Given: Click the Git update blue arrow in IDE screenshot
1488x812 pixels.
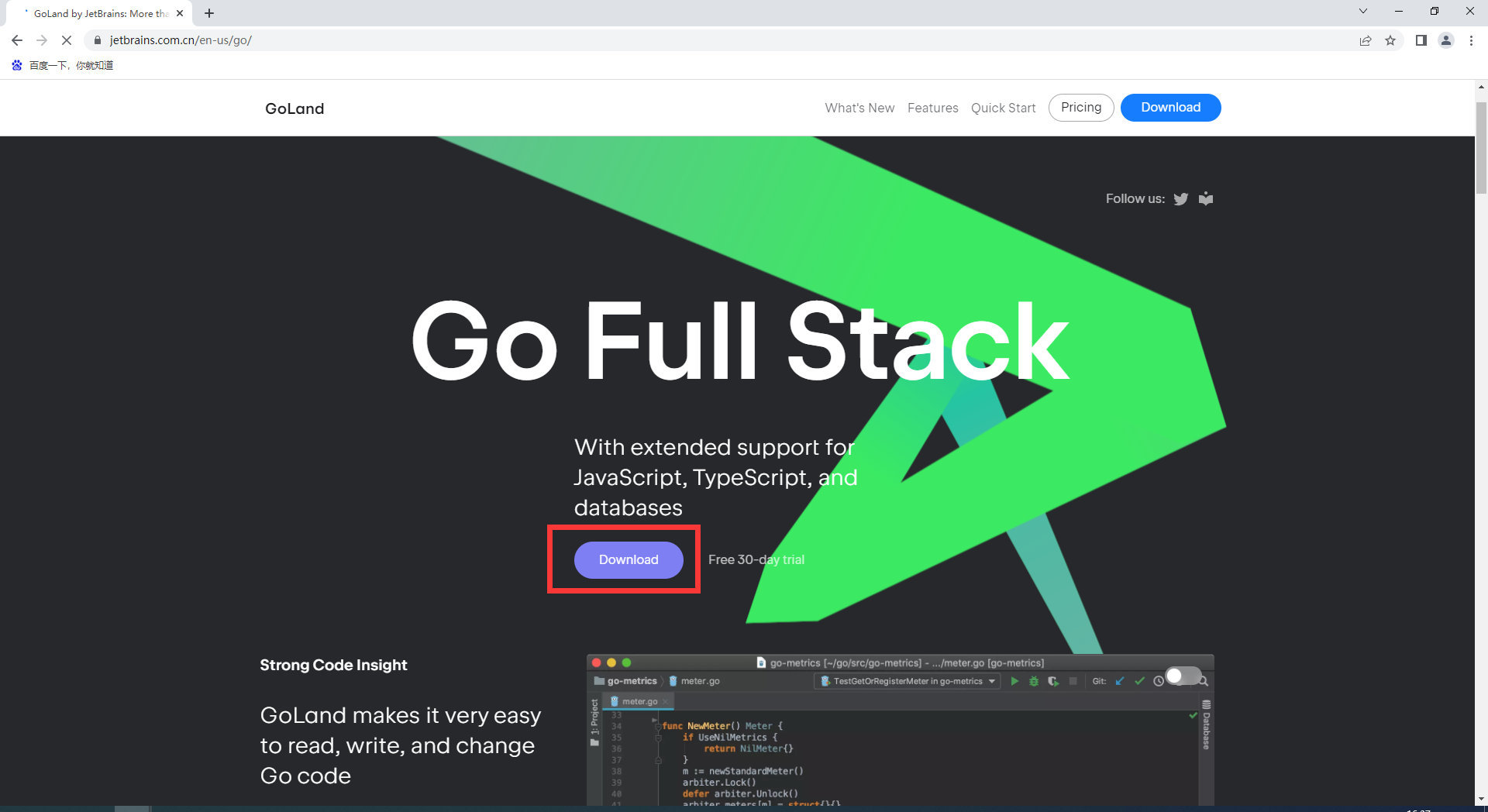Looking at the screenshot, I should pyautogui.click(x=1119, y=681).
